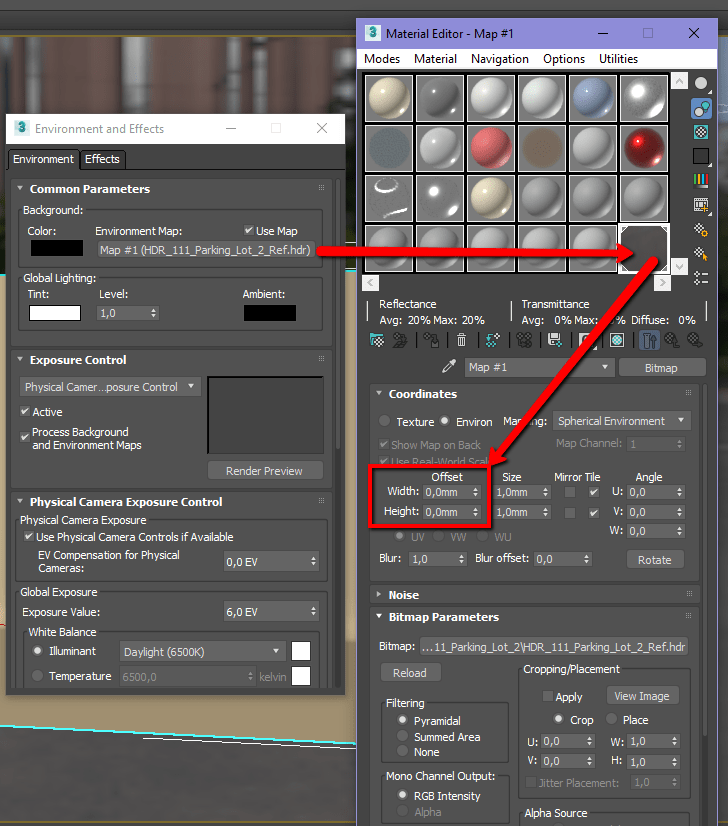Click Assign Material to Selection icon
The height and width of the screenshot is (826, 728).
coord(431,340)
